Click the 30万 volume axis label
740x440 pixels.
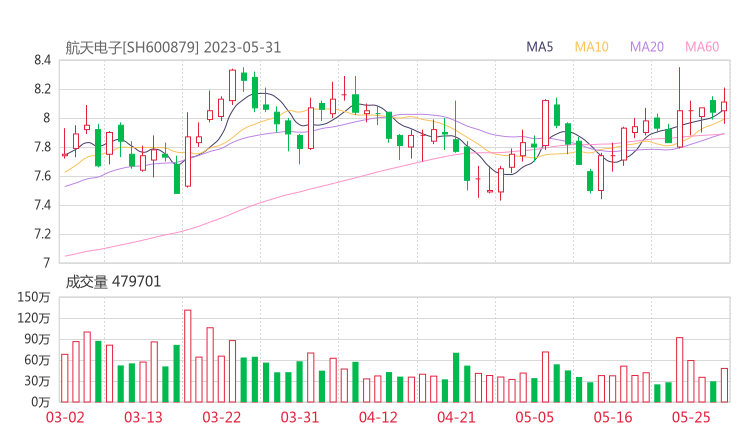pos(37,381)
